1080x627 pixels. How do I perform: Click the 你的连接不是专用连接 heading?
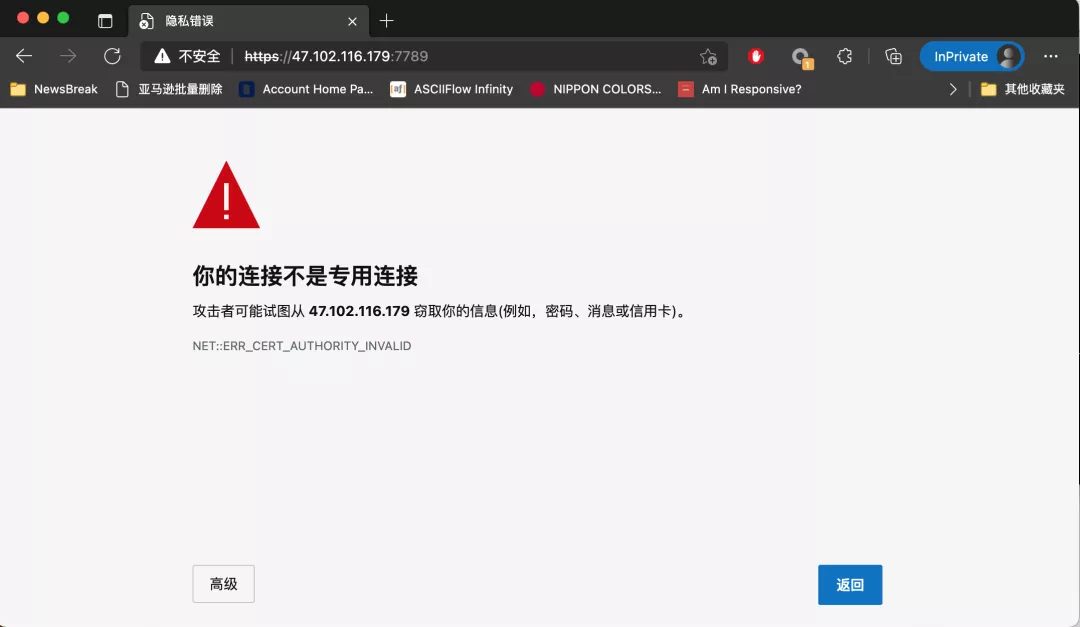pyautogui.click(x=305, y=276)
